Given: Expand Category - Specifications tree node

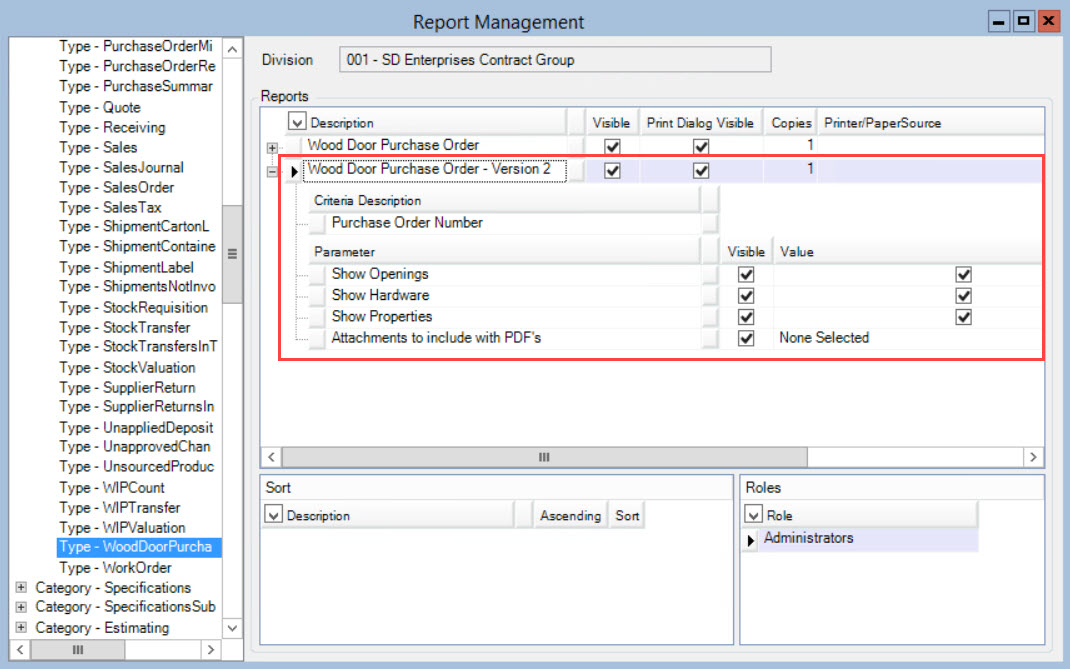Looking at the screenshot, I should pyautogui.click(x=21, y=588).
